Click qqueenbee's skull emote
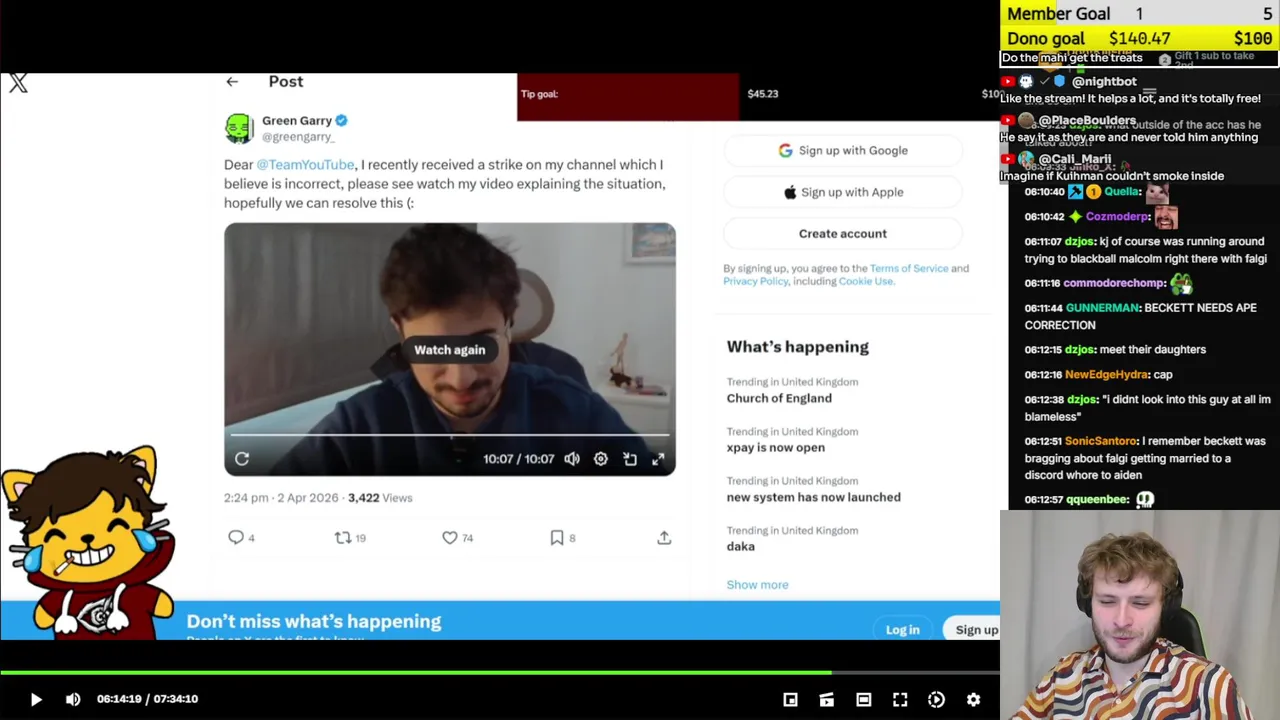Screen dimensions: 1280x720 coord(1145,499)
